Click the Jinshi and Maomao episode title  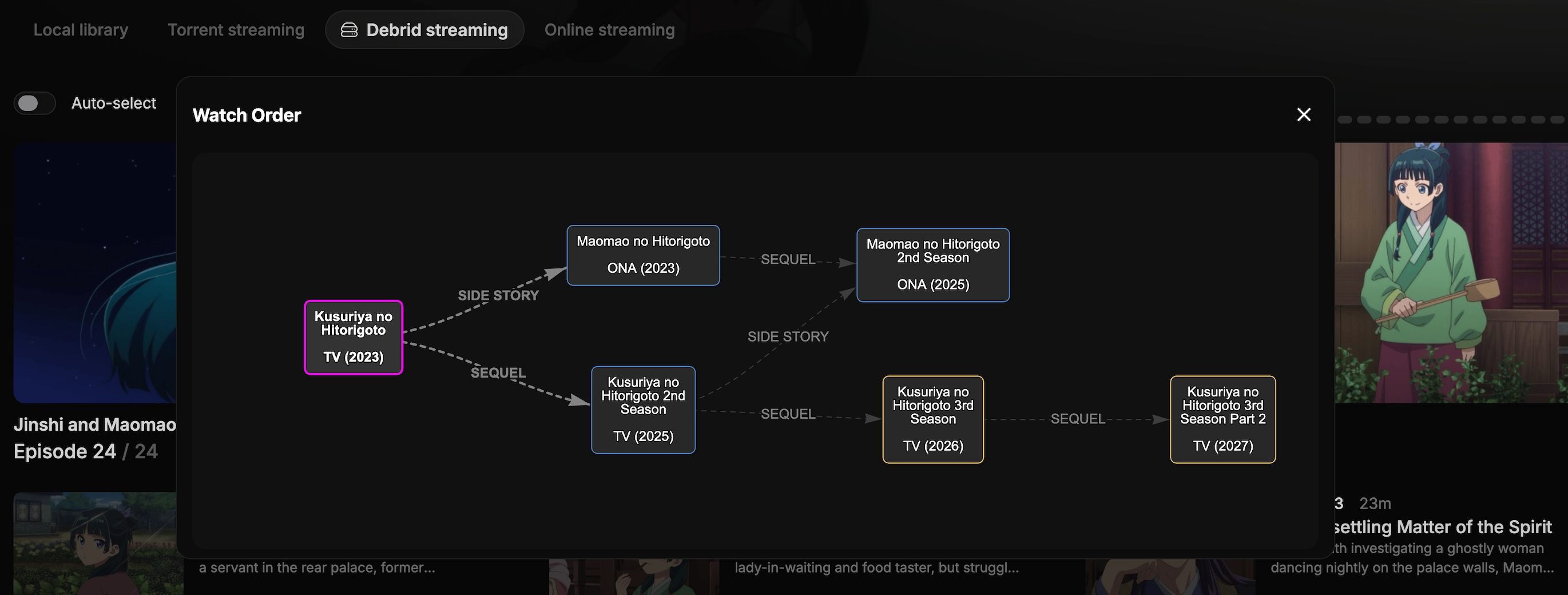click(x=95, y=424)
